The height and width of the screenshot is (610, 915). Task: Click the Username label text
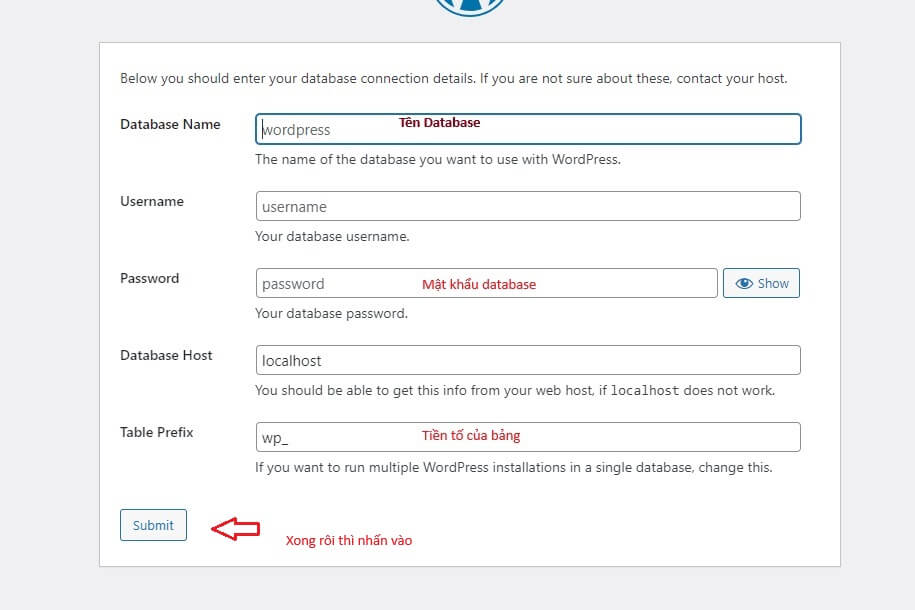click(x=152, y=201)
